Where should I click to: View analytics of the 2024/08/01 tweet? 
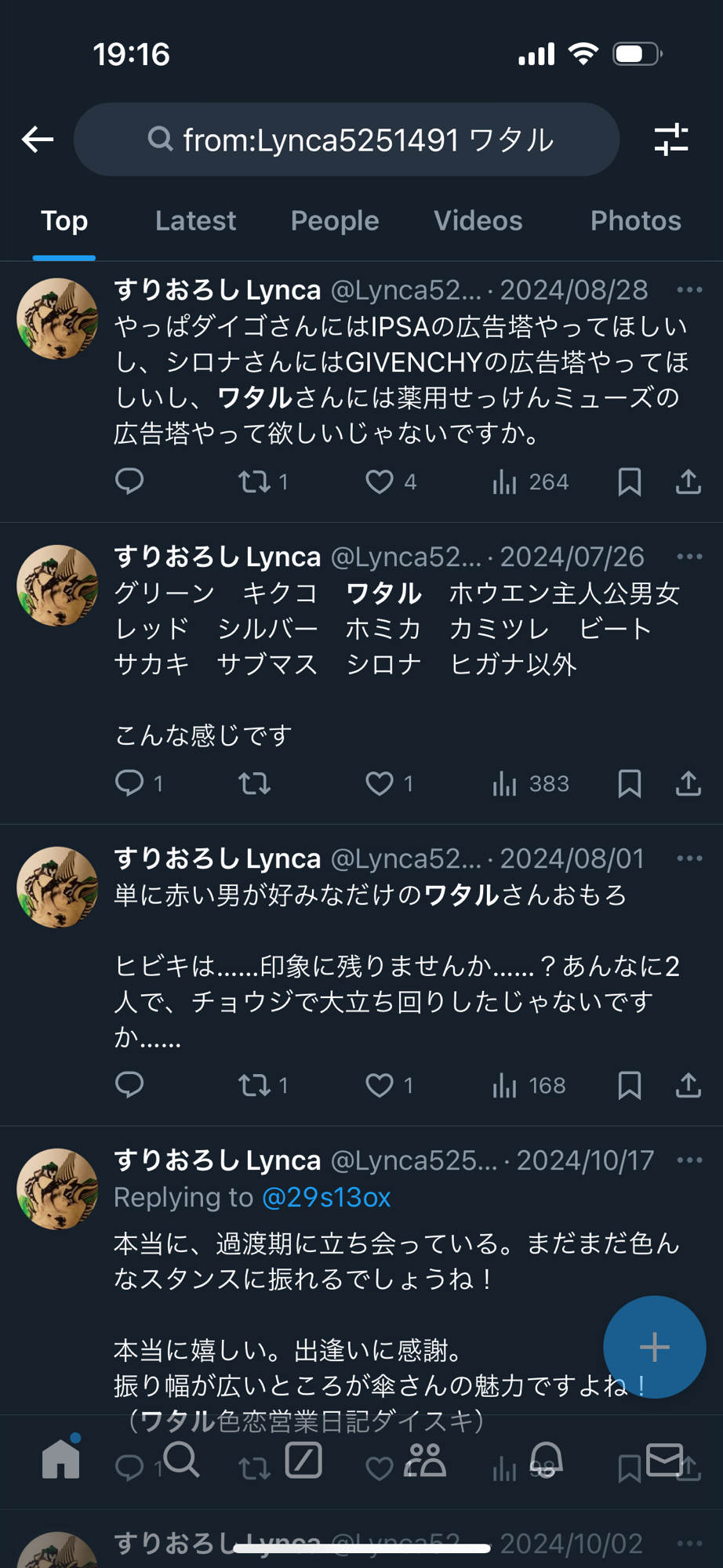coord(505,1085)
